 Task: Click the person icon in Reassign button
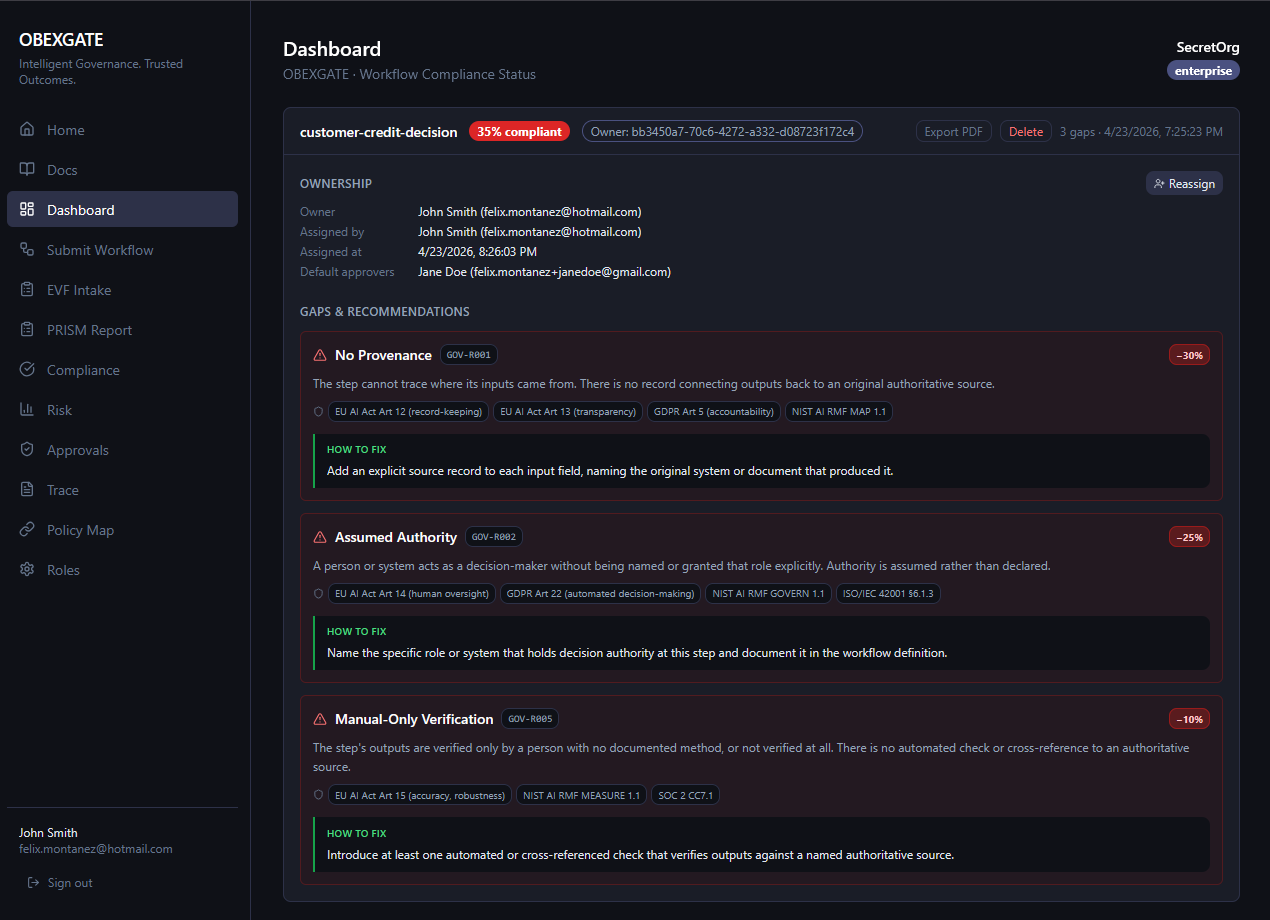coord(1159,184)
